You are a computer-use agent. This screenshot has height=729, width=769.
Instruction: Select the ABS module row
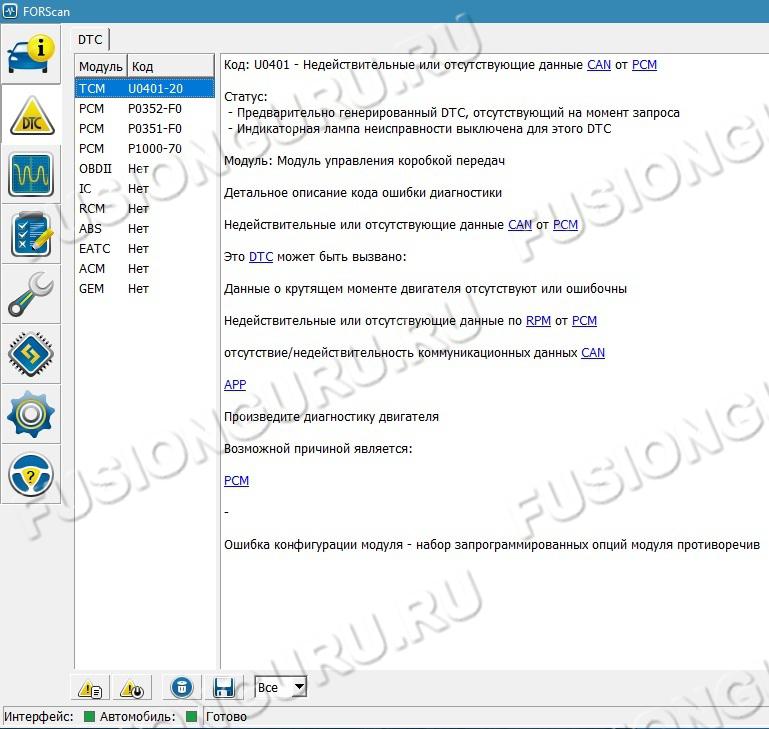point(145,229)
